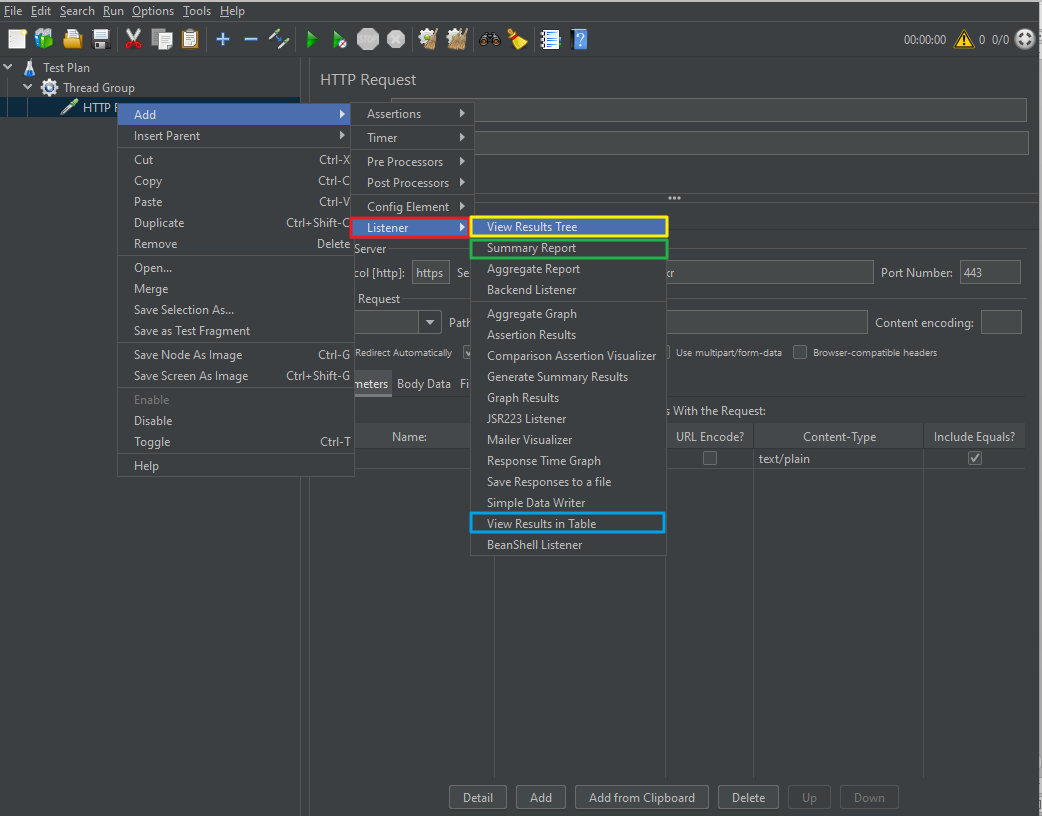This screenshot has height=816, width=1042.
Task: Click the Port Number field
Action: point(990,272)
